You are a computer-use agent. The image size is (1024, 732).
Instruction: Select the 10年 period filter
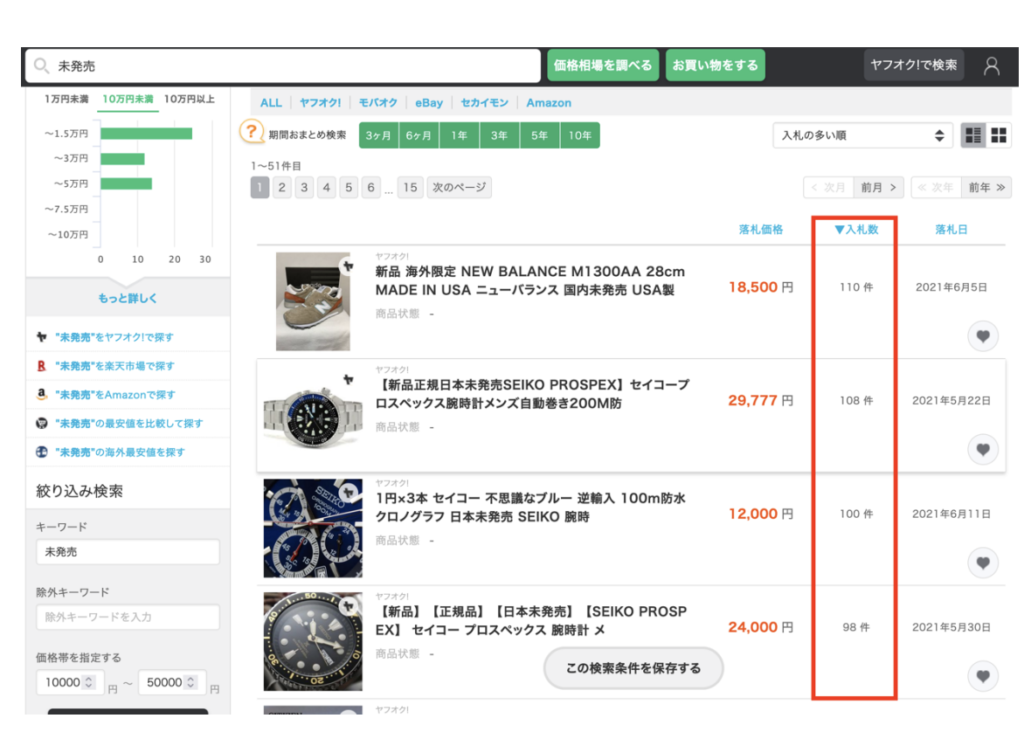click(580, 135)
